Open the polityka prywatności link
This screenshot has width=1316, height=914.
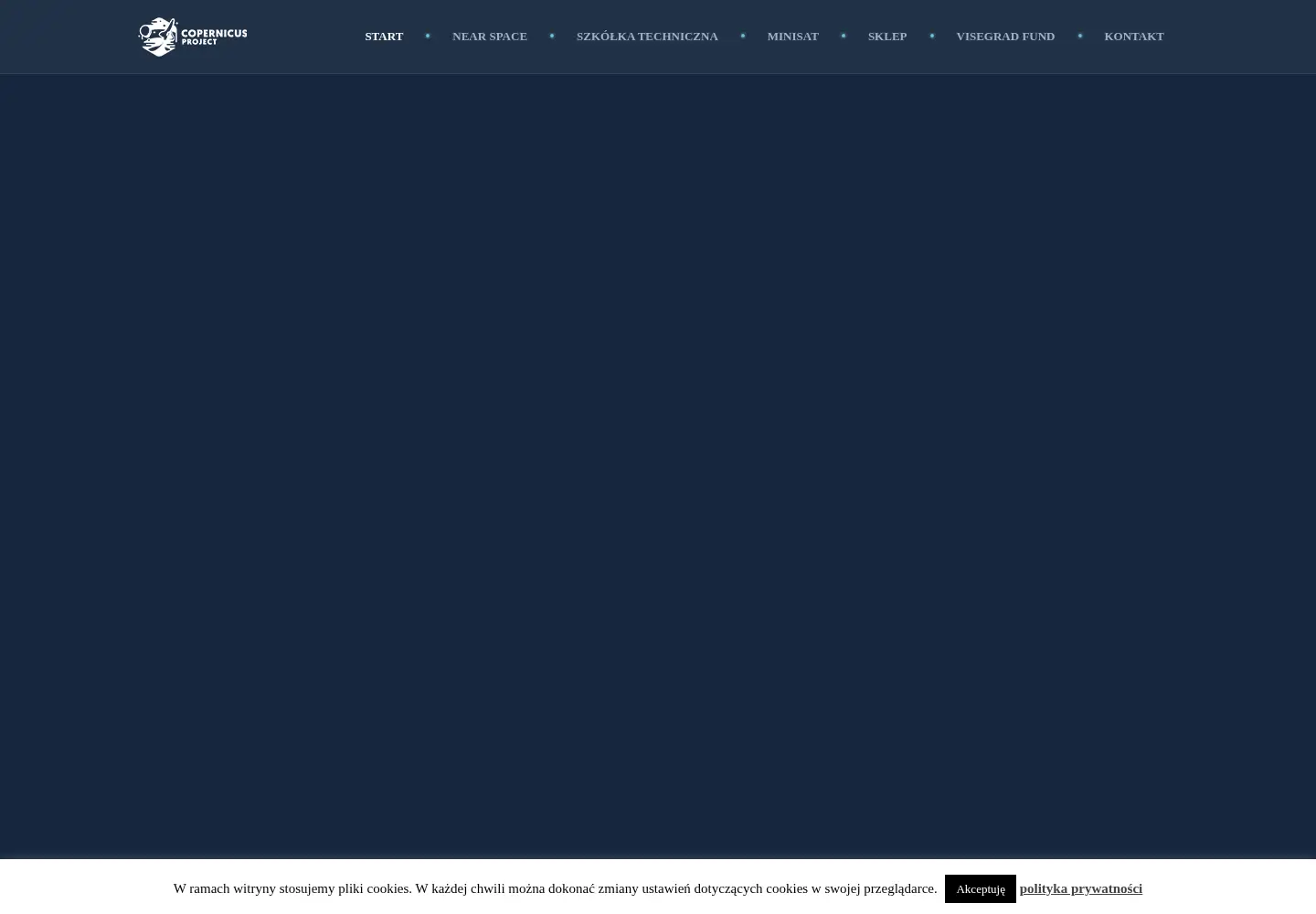tap(1081, 888)
